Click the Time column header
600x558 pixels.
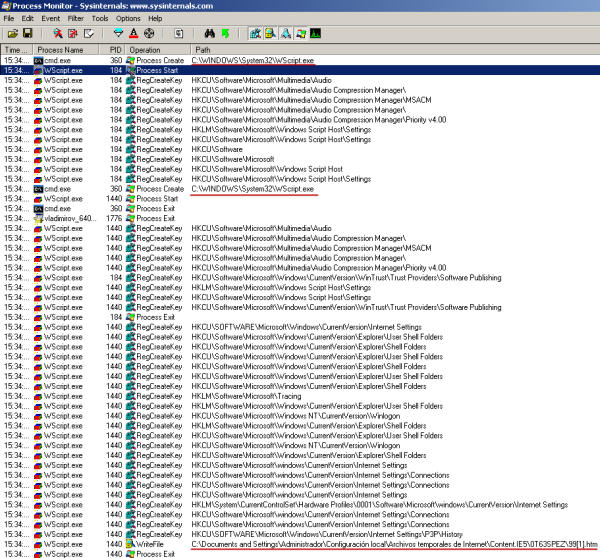click(x=17, y=50)
